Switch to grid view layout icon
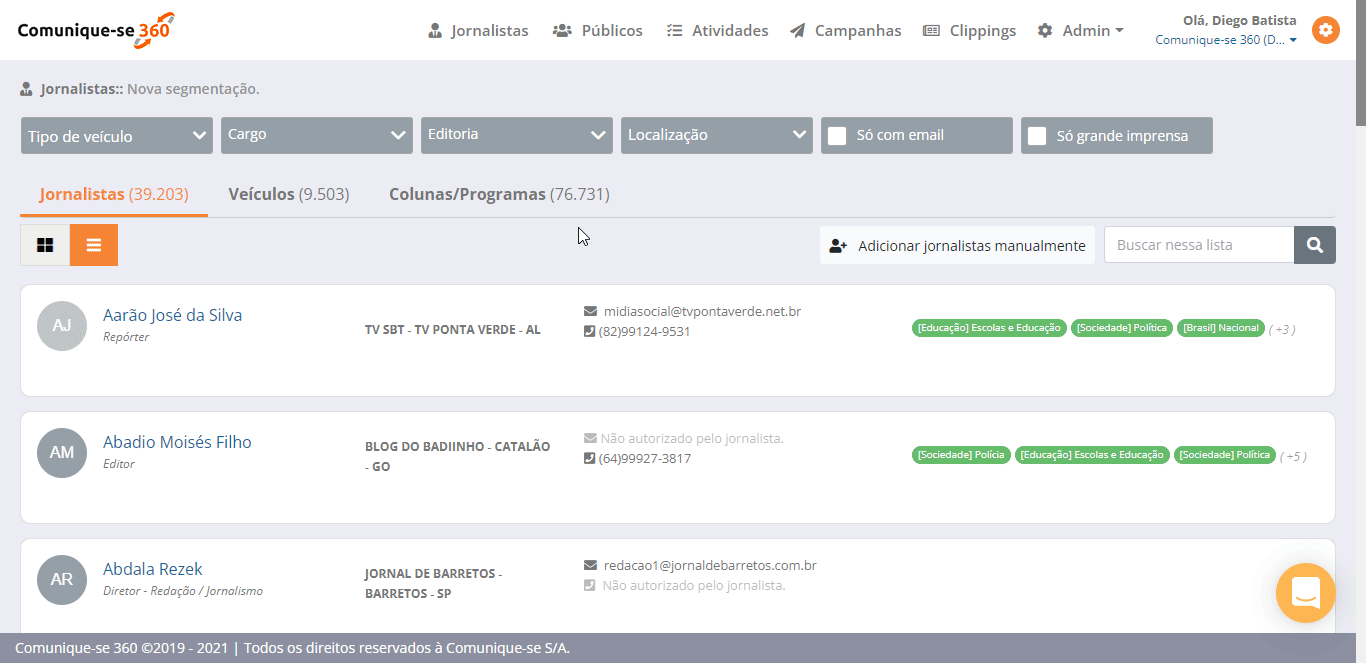Screen dimensions: 1366x663 (45, 245)
